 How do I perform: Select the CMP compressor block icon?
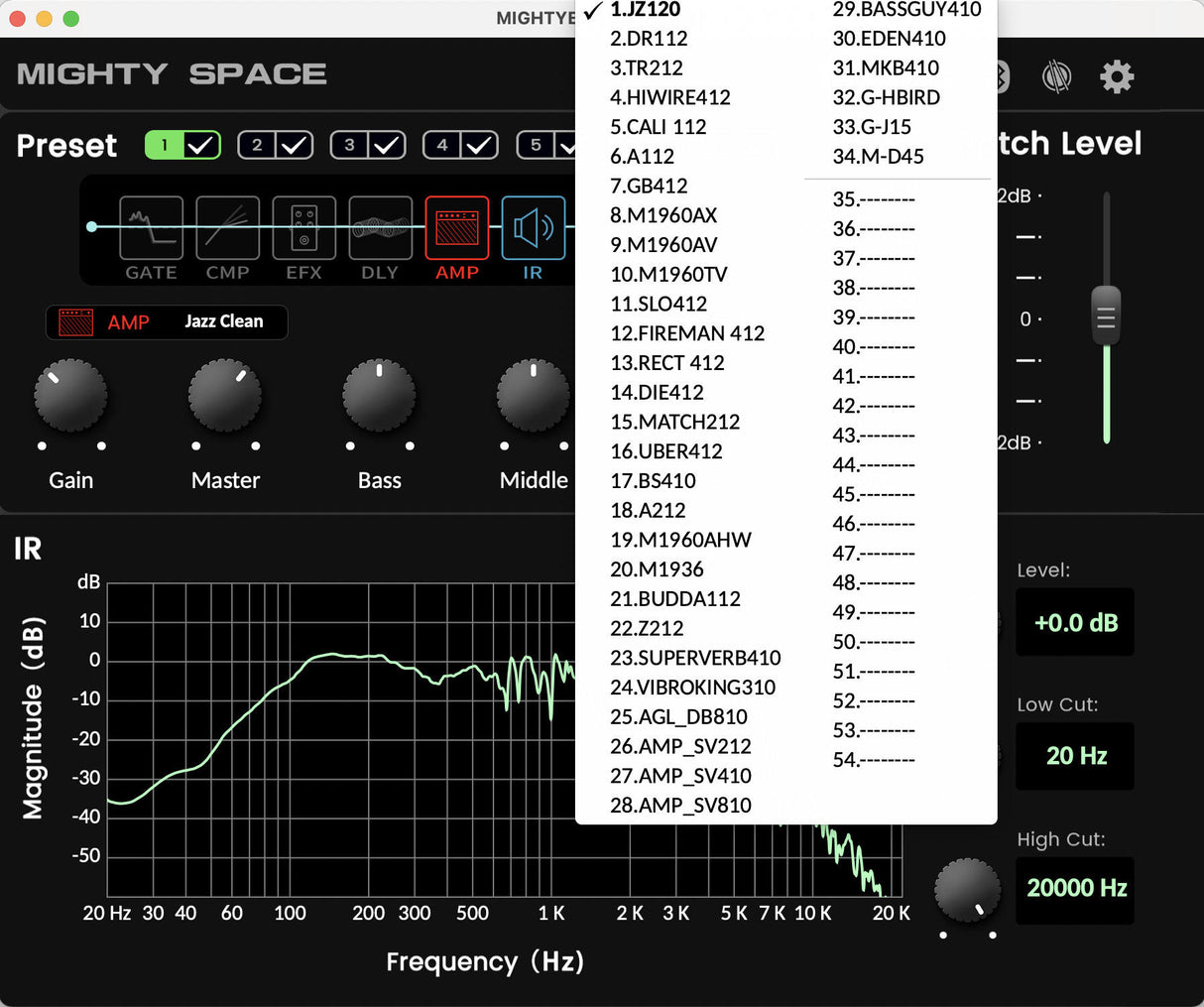coord(227,228)
